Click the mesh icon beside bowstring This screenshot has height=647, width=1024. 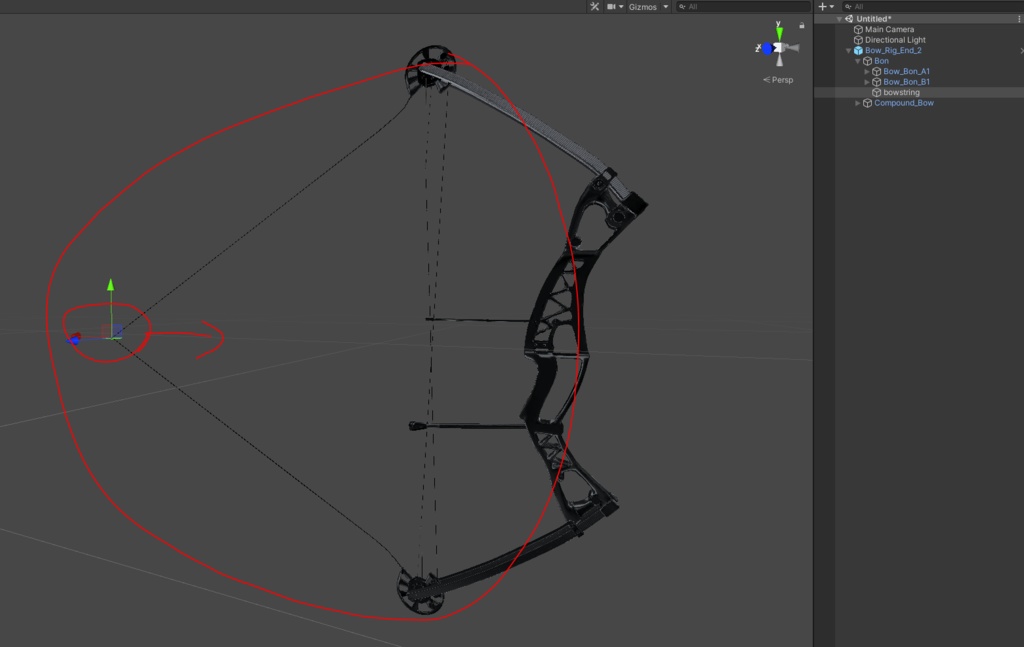[877, 92]
